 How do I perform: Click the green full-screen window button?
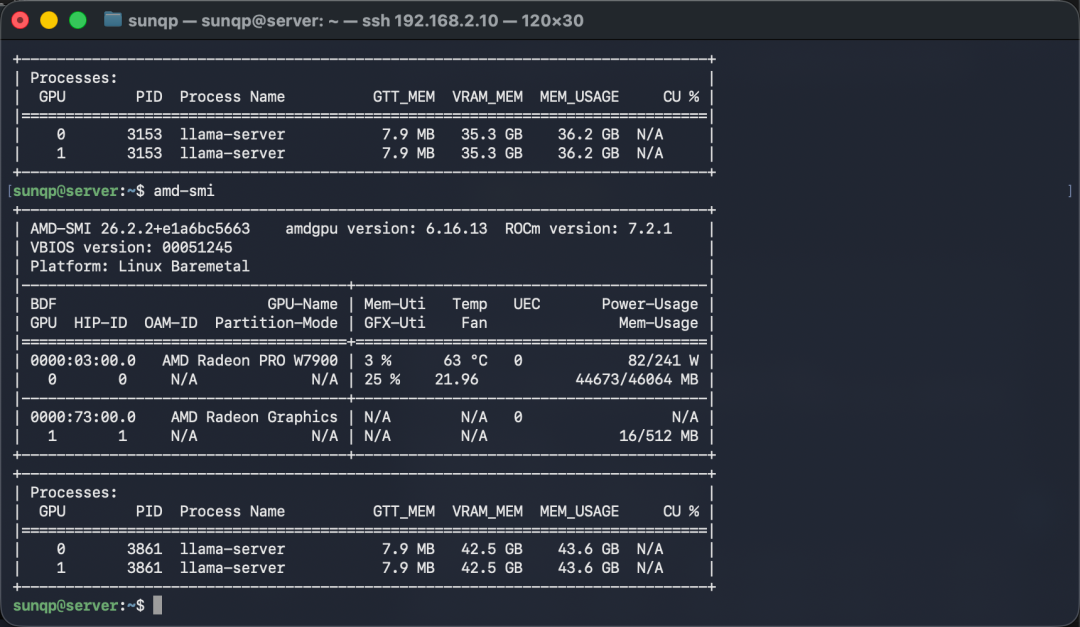78,21
